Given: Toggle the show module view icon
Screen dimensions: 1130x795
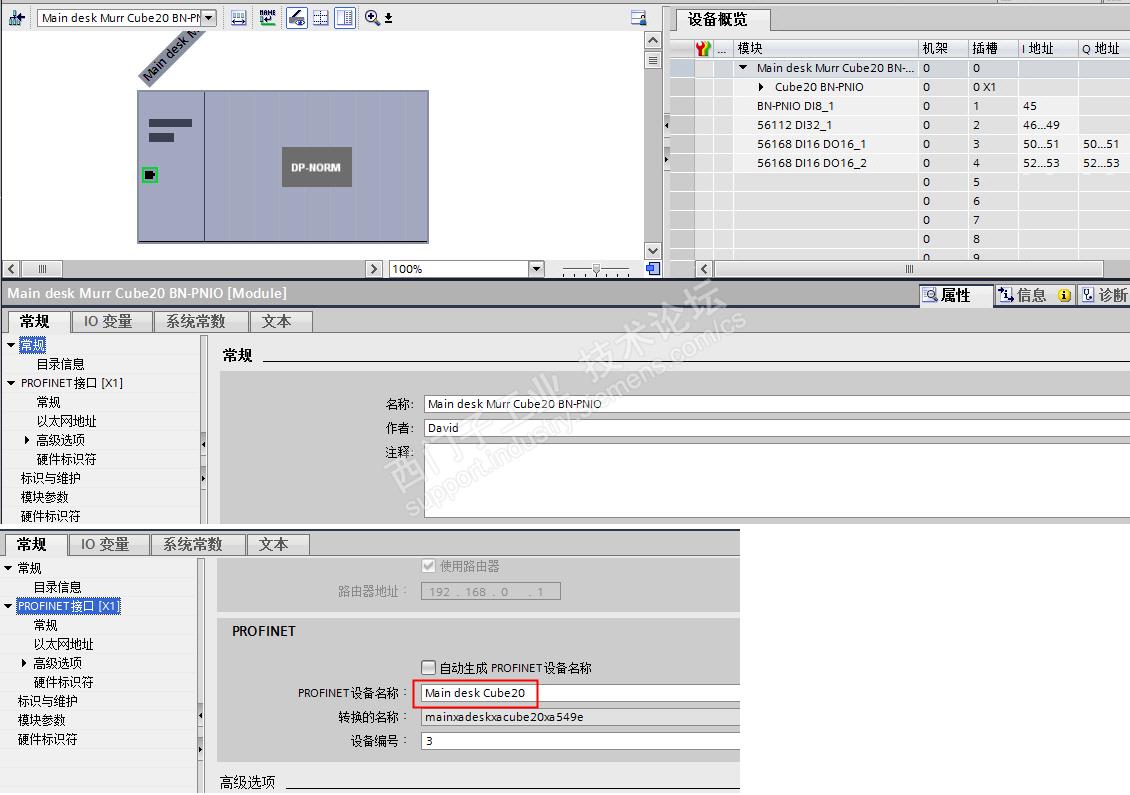Looking at the screenshot, I should pyautogui.click(x=296, y=18).
